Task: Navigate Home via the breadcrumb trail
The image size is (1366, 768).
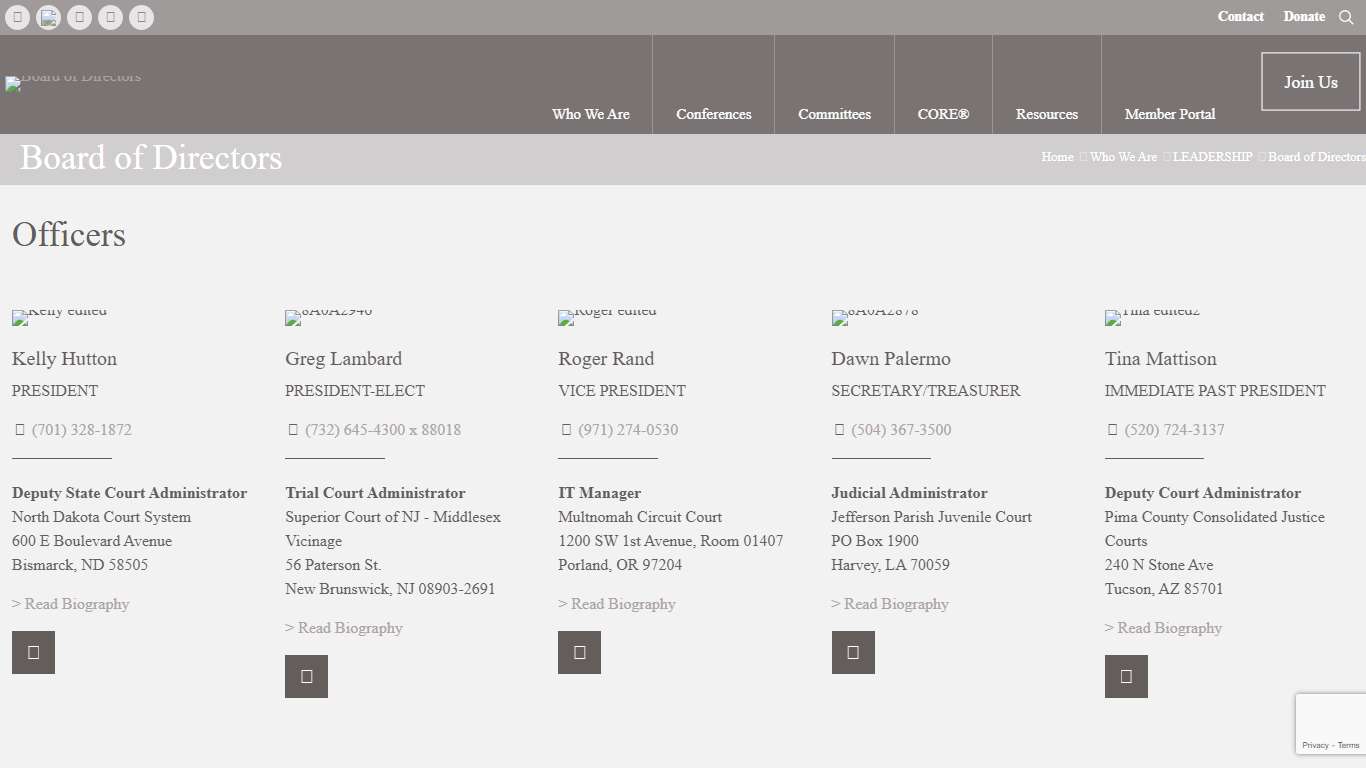Action: click(x=1056, y=157)
